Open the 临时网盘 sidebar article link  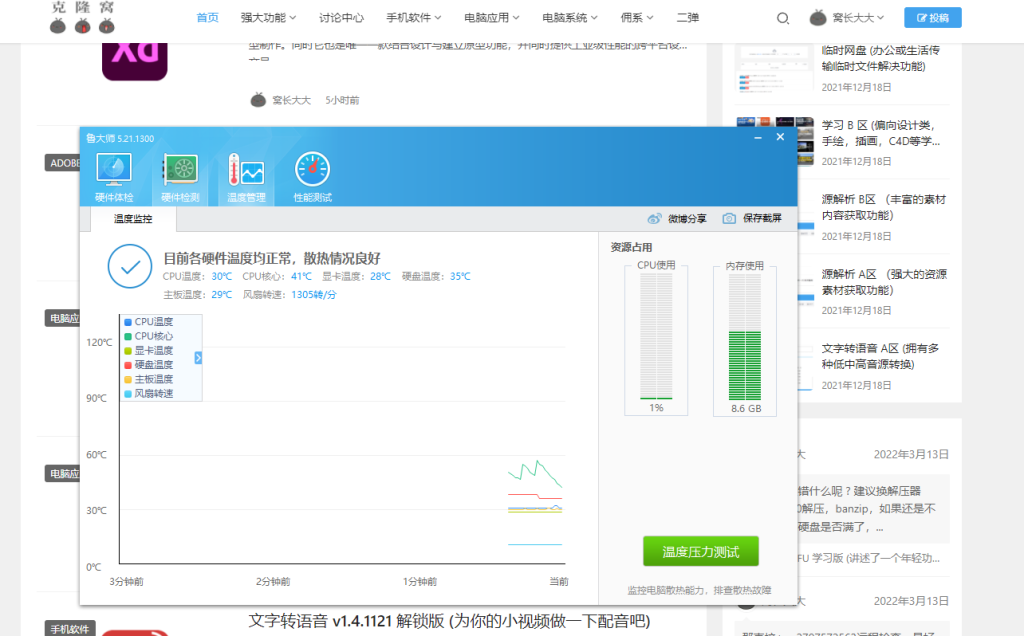click(x=880, y=58)
